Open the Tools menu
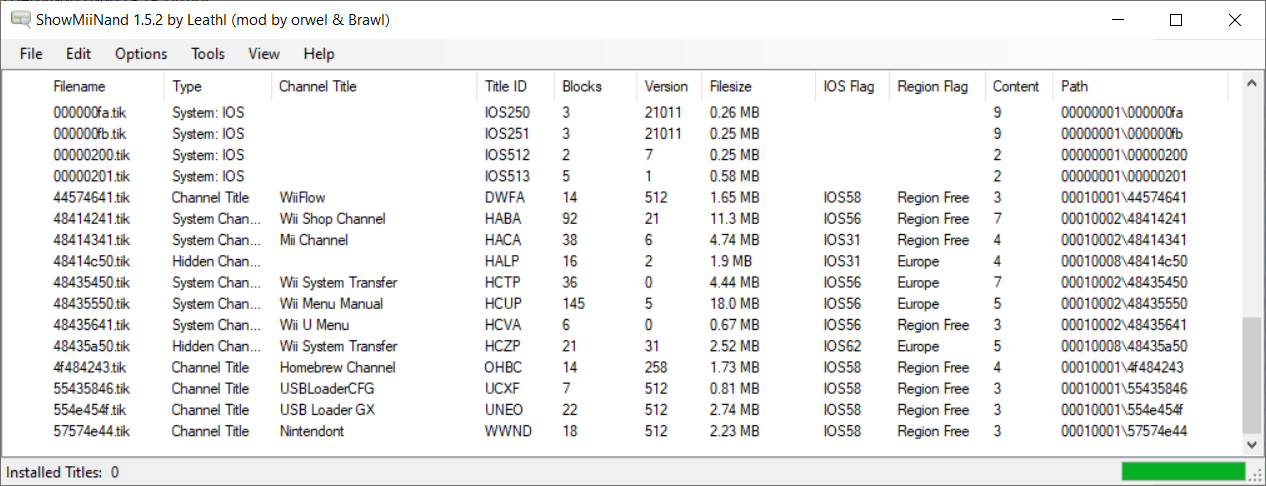Screen dimensions: 1266x486 208,54
